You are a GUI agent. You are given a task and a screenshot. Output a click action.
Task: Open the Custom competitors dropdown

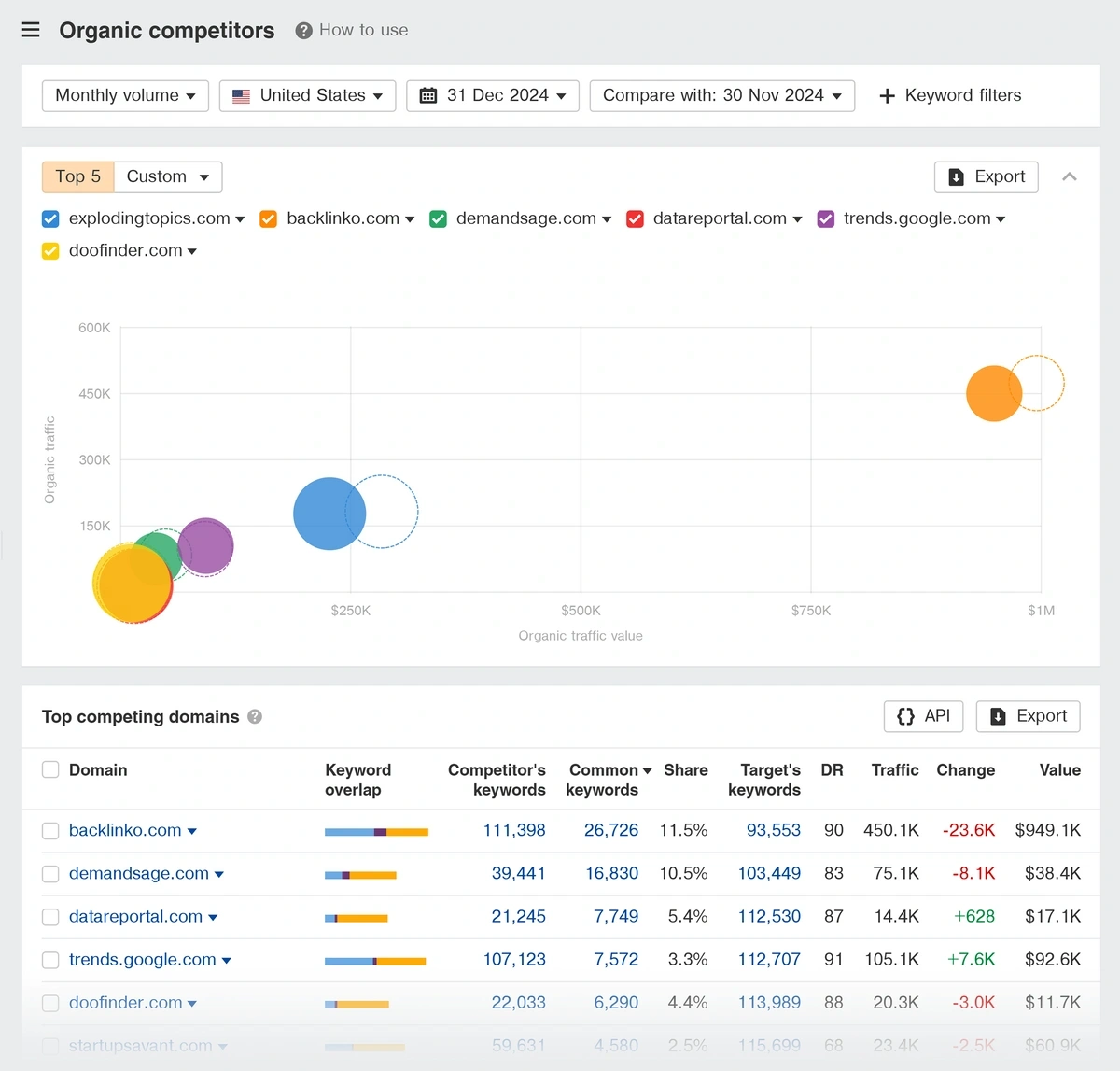(168, 176)
